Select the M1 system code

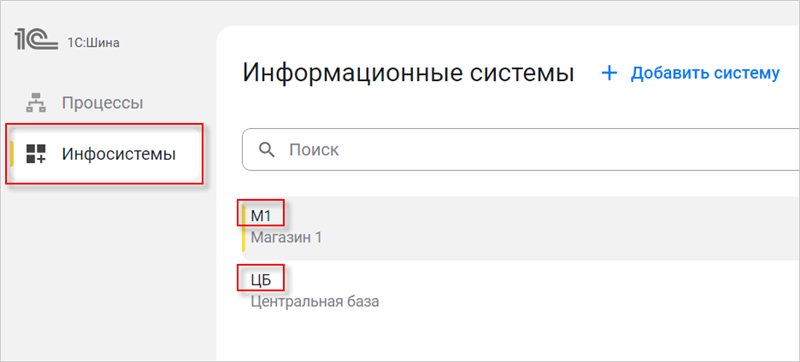coord(260,216)
